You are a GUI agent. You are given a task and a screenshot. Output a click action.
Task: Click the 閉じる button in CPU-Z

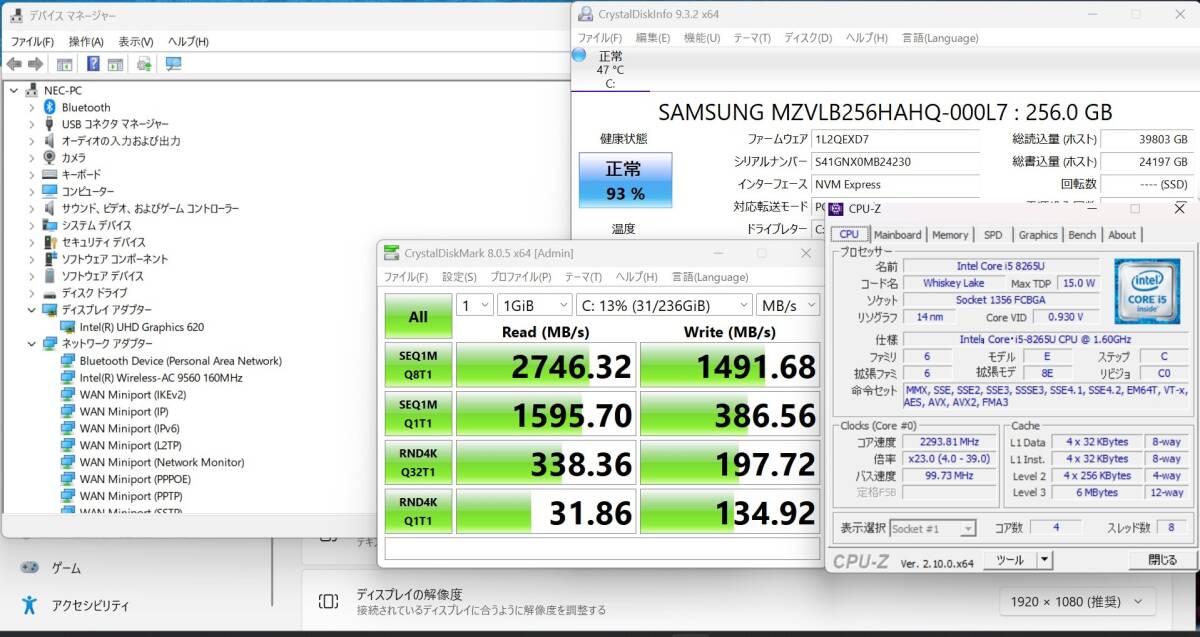click(1163, 560)
